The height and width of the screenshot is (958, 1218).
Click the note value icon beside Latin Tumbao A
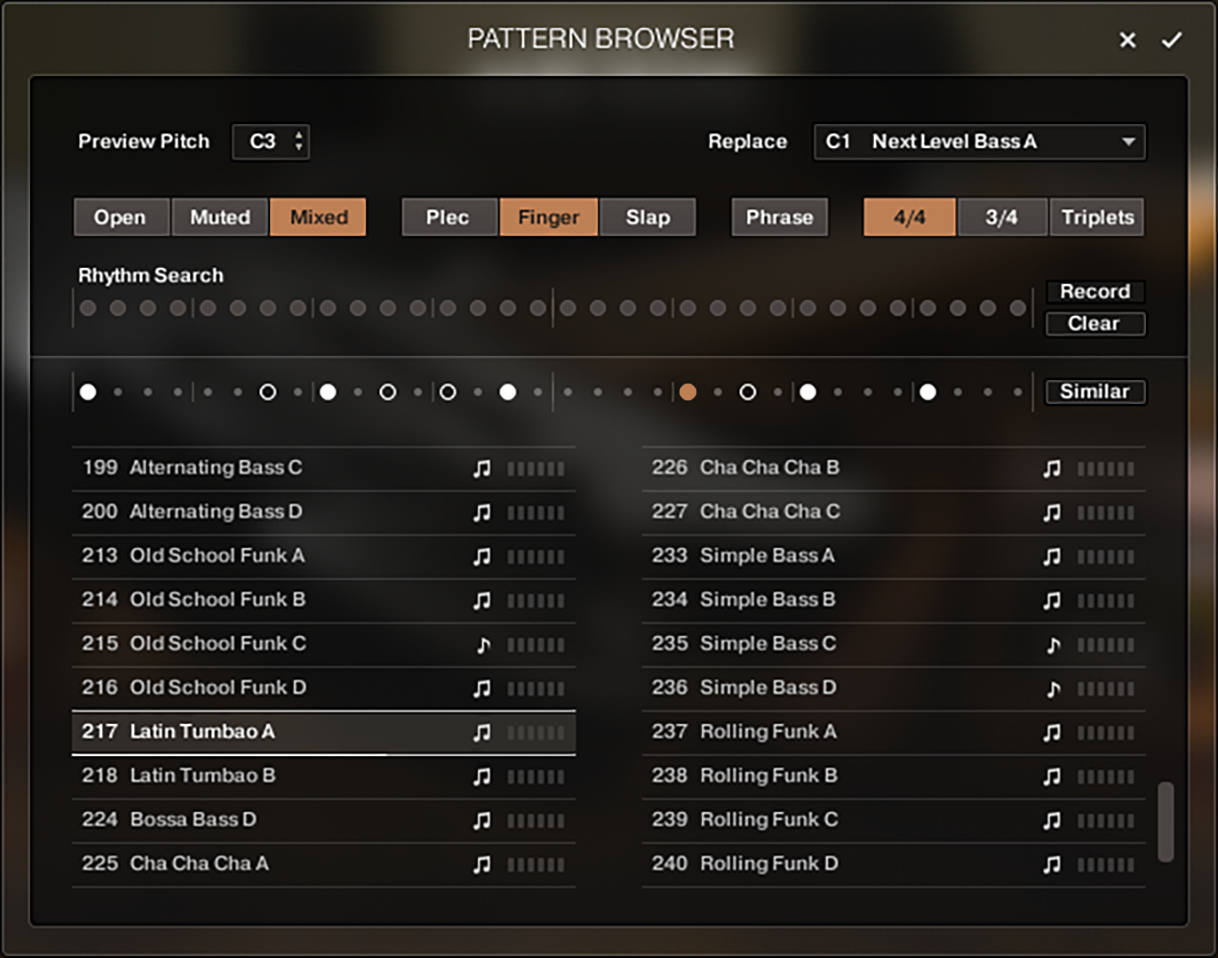coord(482,732)
